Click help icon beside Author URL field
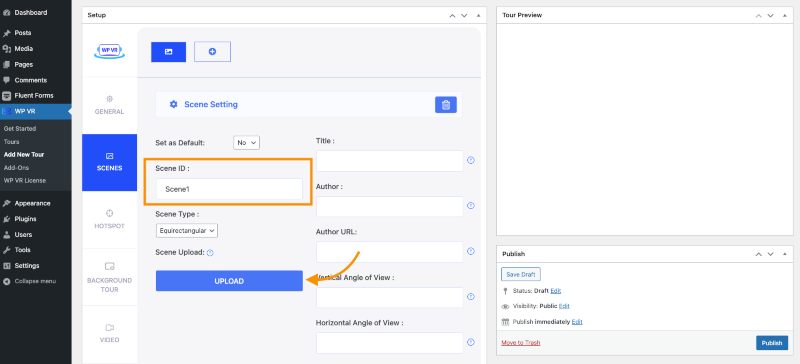The height and width of the screenshot is (364, 800). click(x=471, y=251)
